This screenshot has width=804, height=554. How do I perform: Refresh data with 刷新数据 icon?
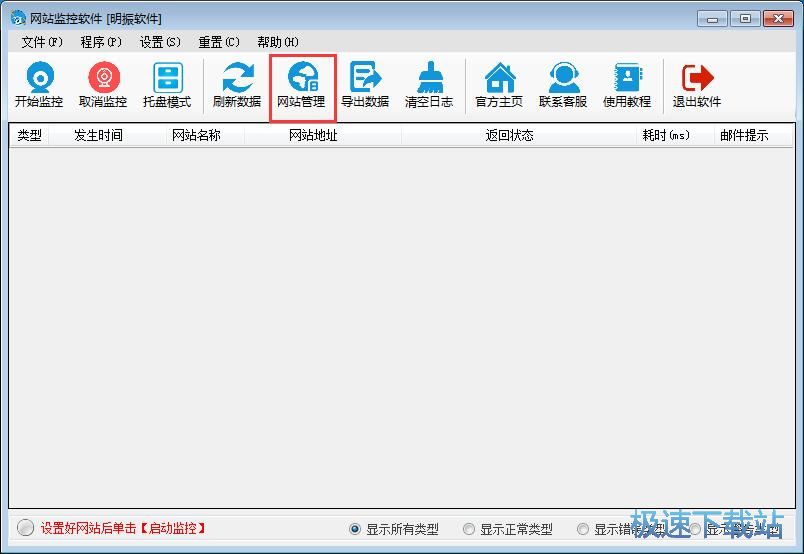[x=237, y=85]
